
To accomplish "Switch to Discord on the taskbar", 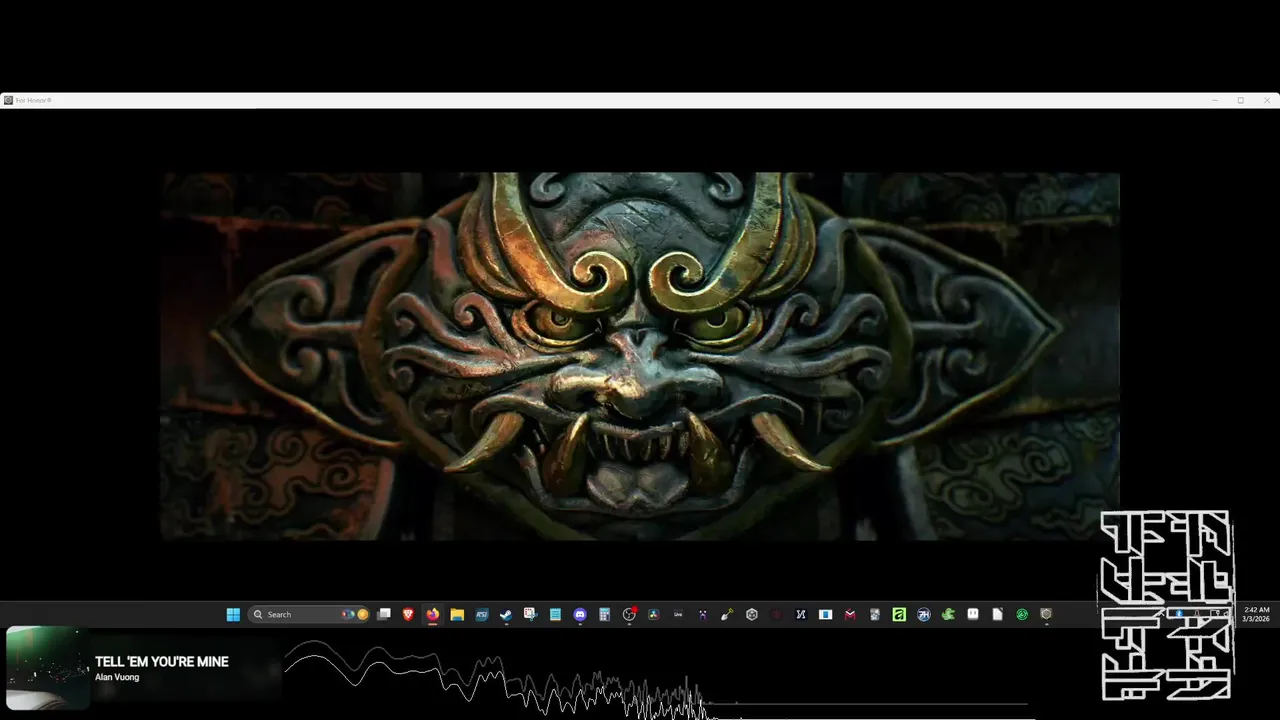I will click(x=580, y=614).
